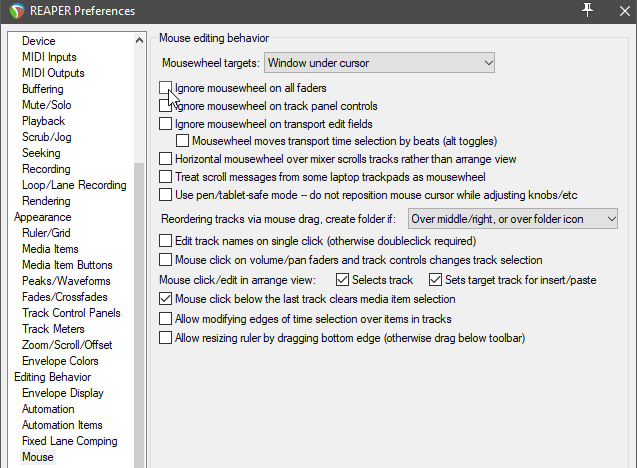637x468 pixels.
Task: Go to Buffering settings
Action: (x=43, y=89)
